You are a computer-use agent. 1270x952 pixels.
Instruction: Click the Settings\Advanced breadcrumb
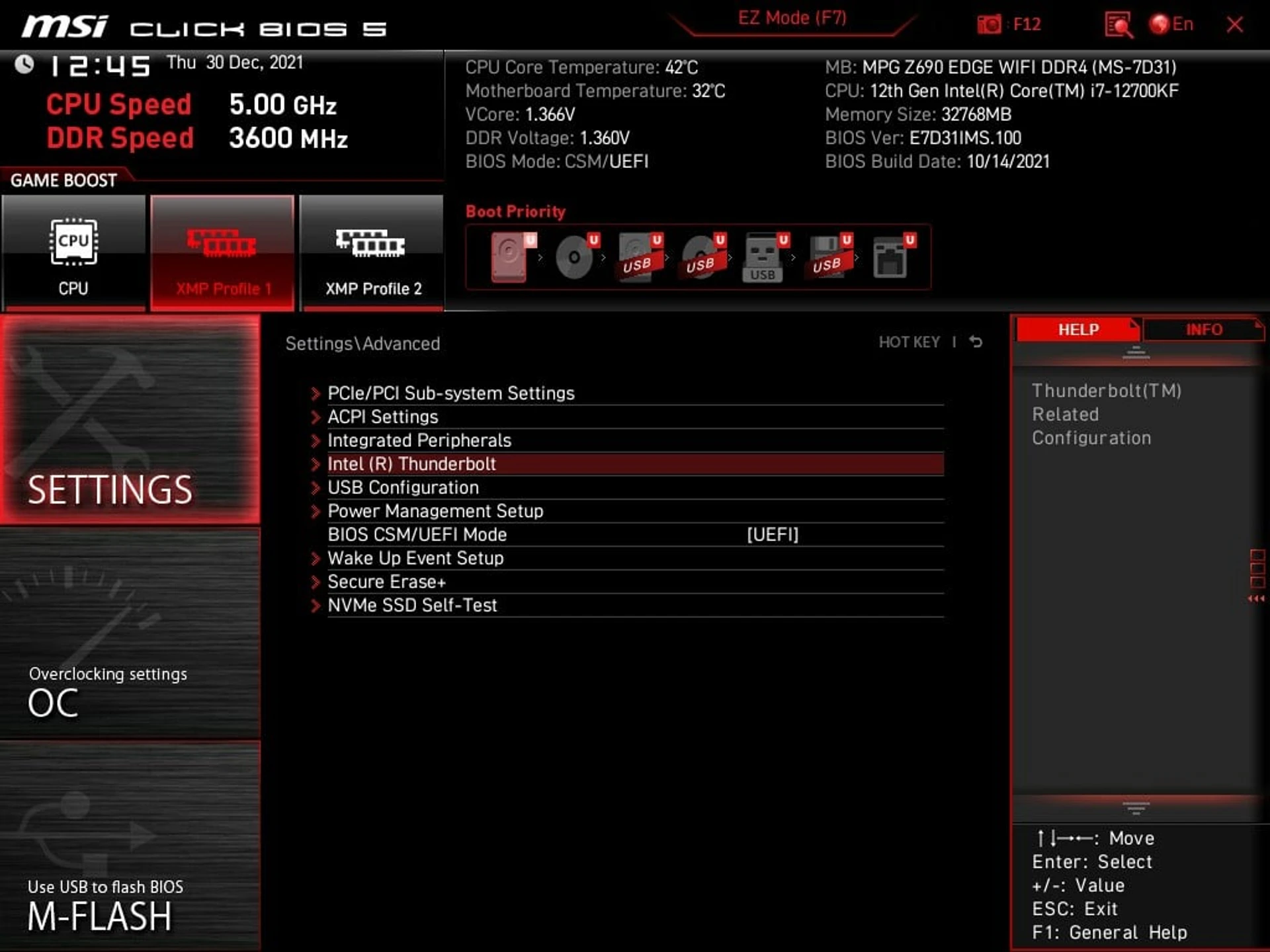tap(362, 344)
